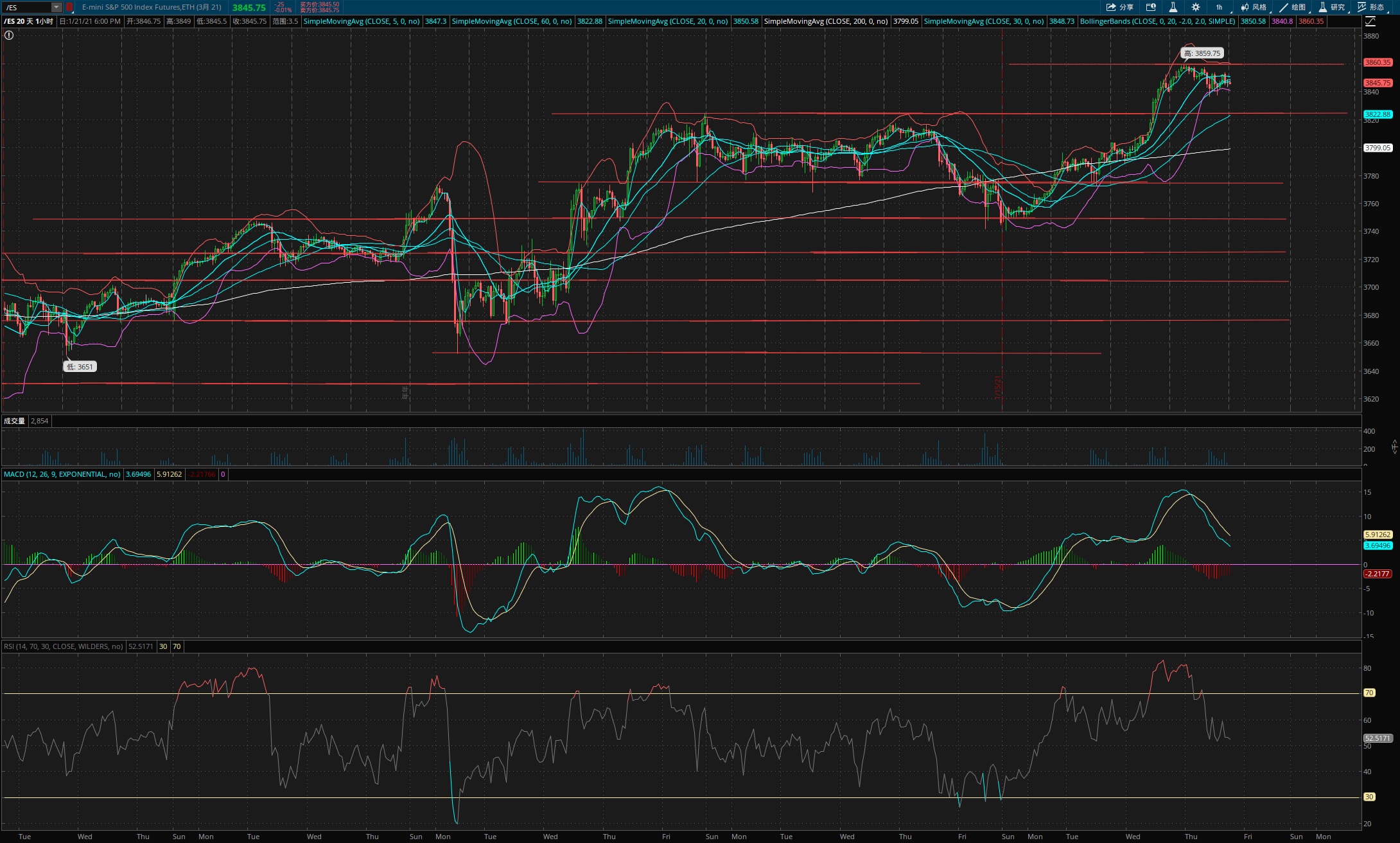The image size is (1400, 843).
Task: Click the 低: 3651 low price bubble
Action: 80,367
